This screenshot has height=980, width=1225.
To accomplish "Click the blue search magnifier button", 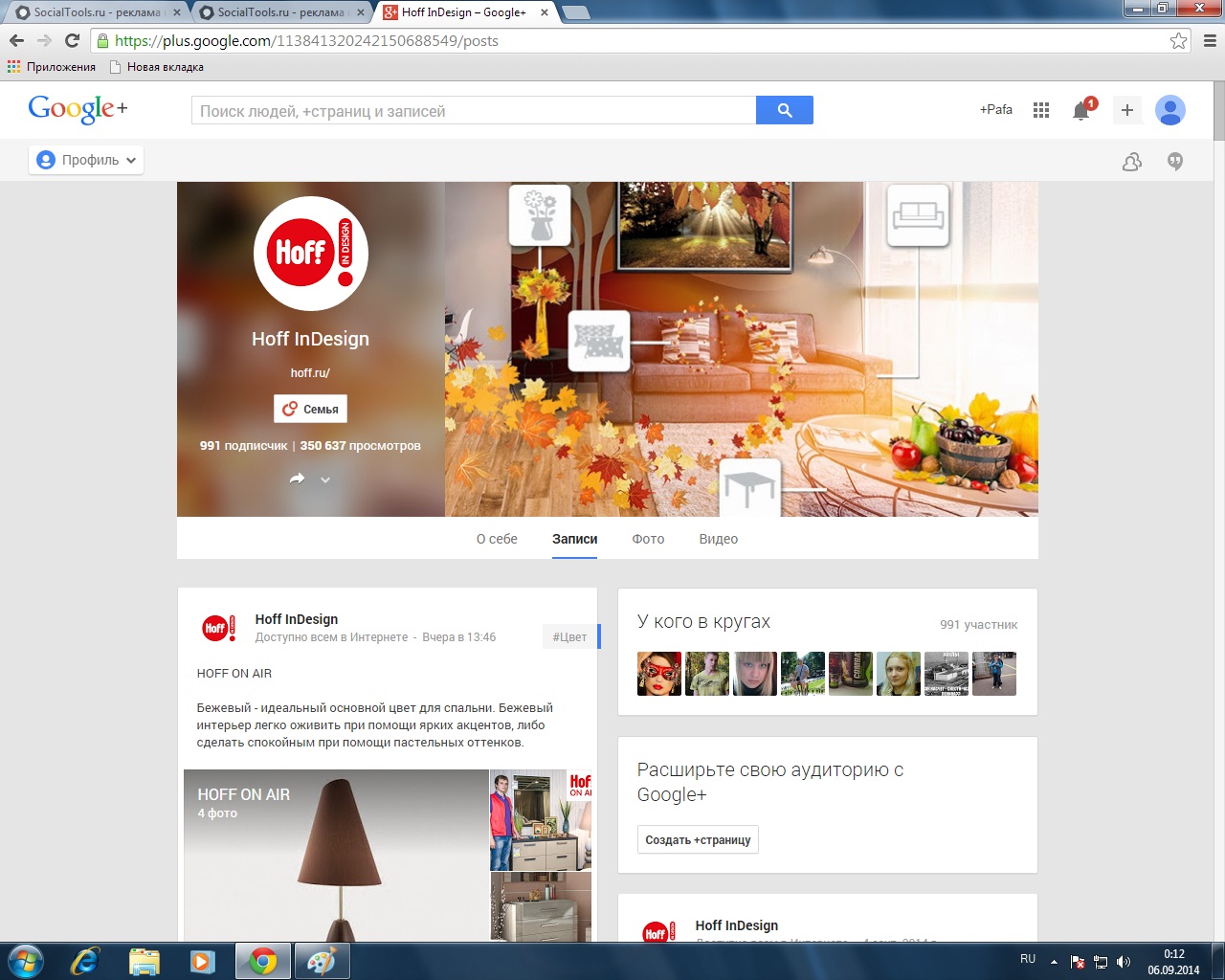I will [x=785, y=110].
